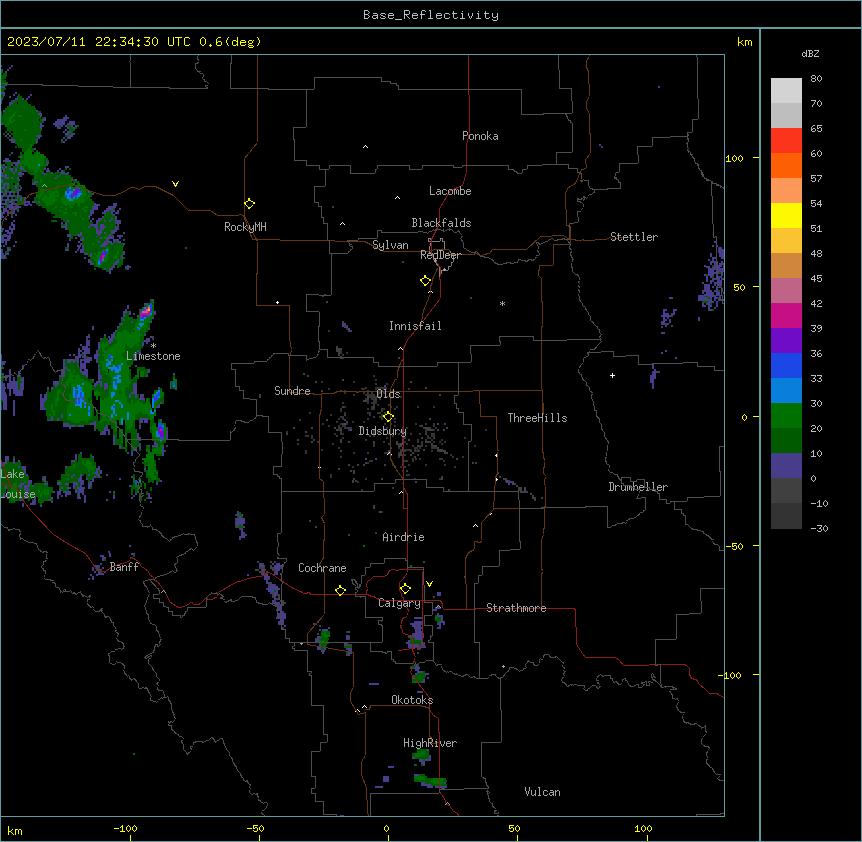Click the yellow diamond marker above RockyMH
The image size is (862, 842).
pos(249,204)
